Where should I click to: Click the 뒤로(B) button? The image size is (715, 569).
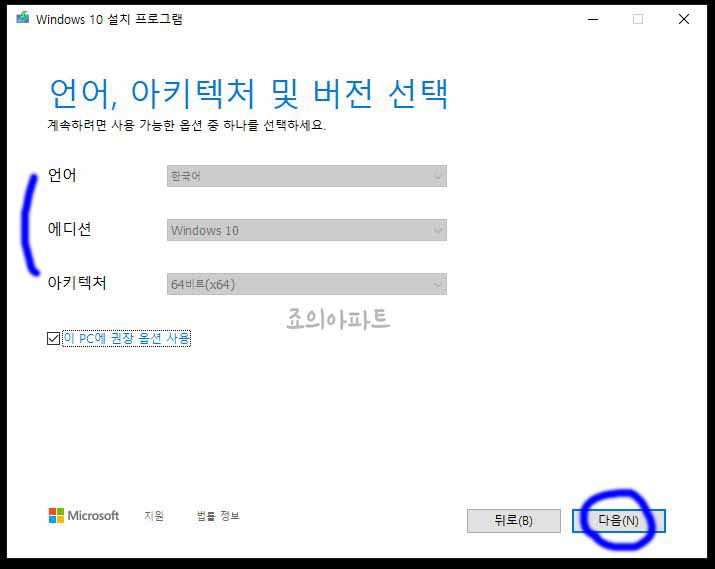(x=514, y=521)
